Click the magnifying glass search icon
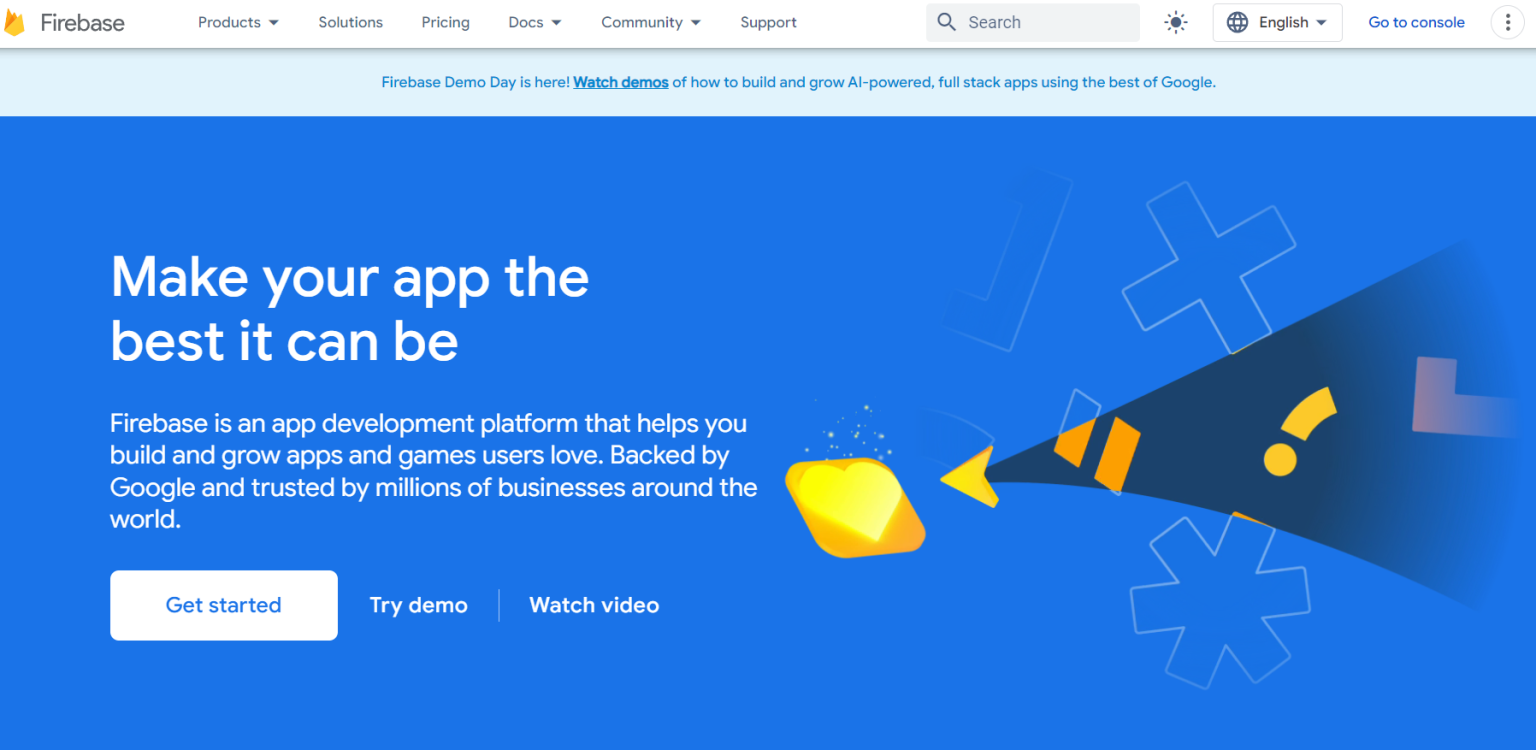This screenshot has width=1536, height=750. (946, 22)
